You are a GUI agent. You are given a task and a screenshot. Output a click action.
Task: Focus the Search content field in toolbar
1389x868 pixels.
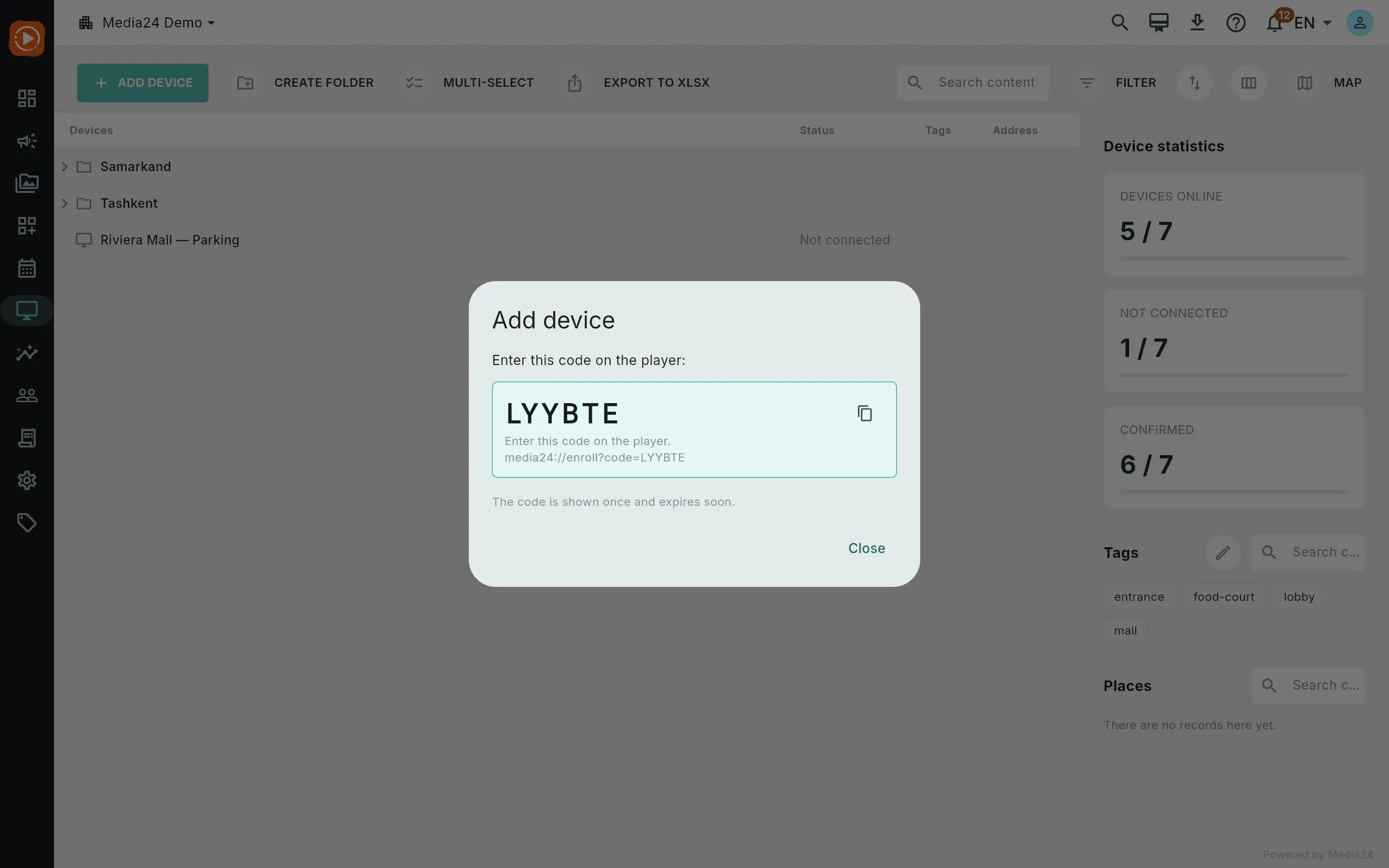pos(972,82)
